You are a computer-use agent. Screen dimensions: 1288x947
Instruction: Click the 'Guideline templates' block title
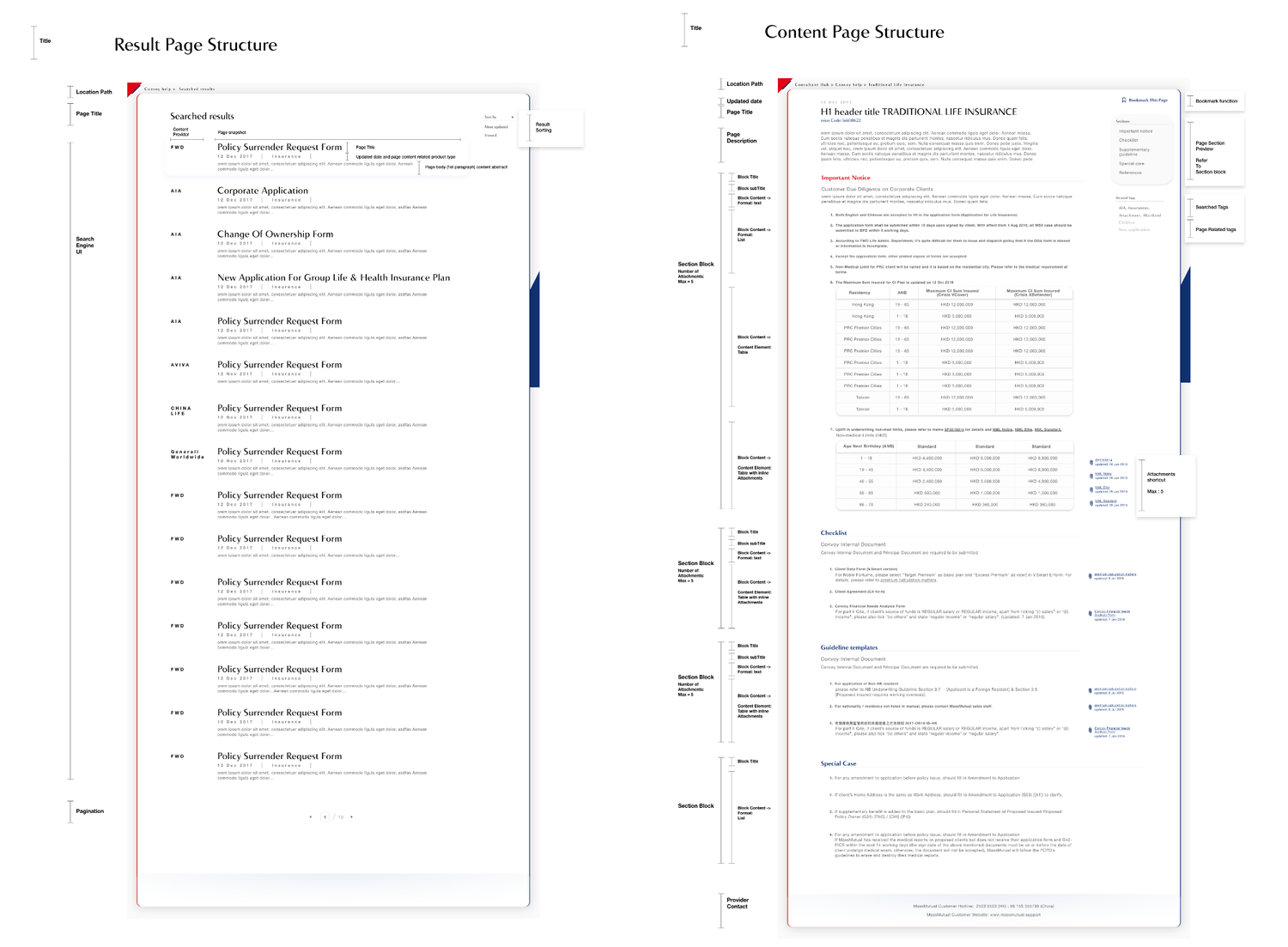point(849,647)
